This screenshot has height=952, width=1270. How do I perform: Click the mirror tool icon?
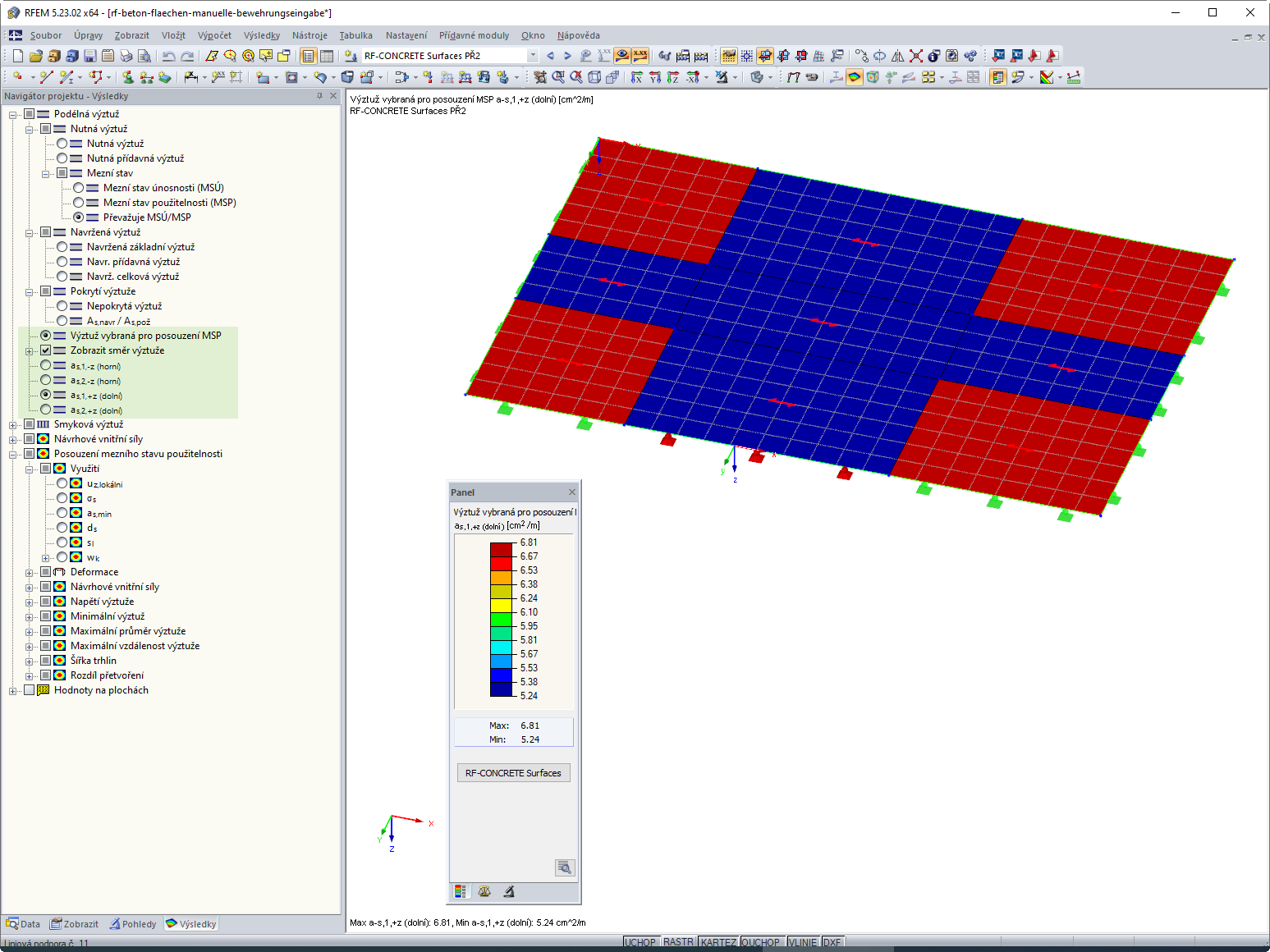[898, 56]
